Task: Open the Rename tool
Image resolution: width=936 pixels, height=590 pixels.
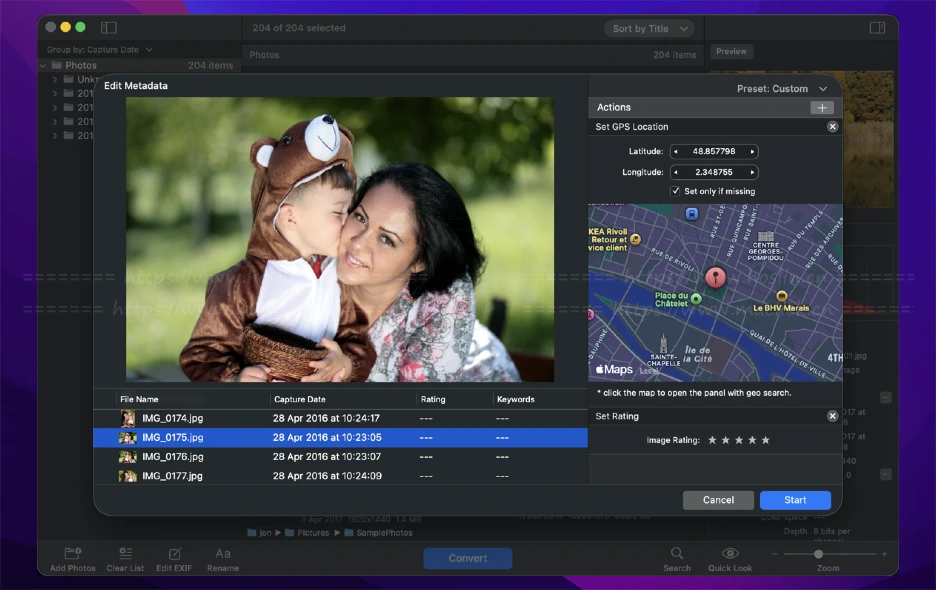Action: pyautogui.click(x=223, y=554)
